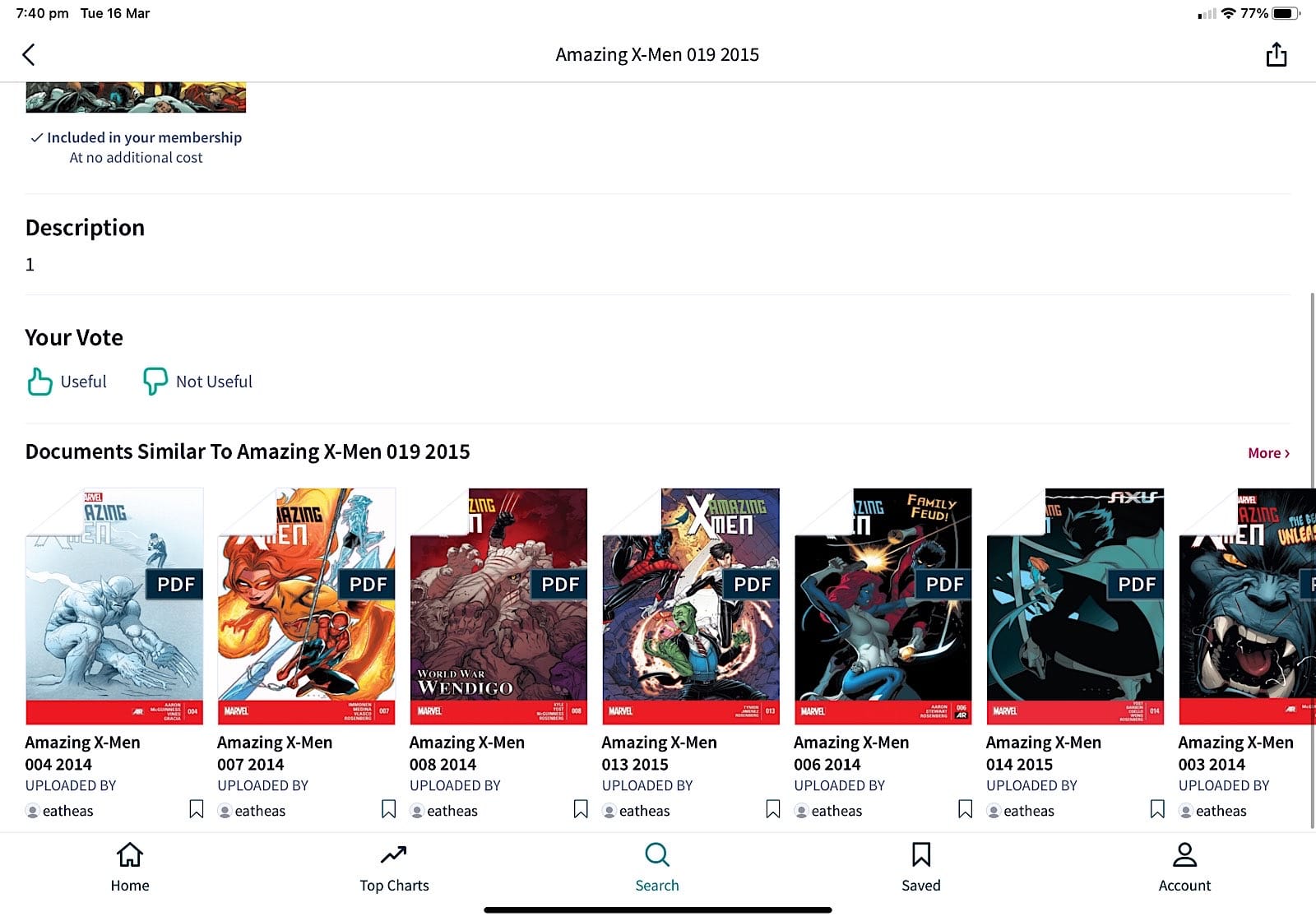Open Amazing X-Men 014 2015 title
The width and height of the screenshot is (1316, 921).
pos(1043,753)
